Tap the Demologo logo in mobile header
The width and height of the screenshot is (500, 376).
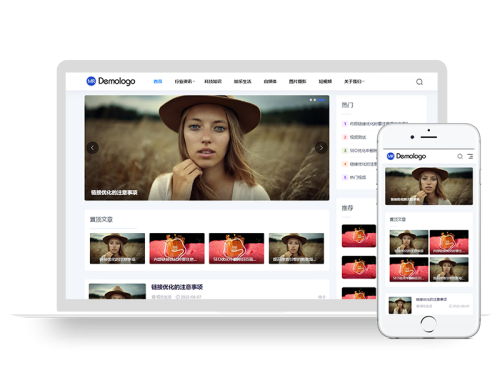[x=406, y=156]
